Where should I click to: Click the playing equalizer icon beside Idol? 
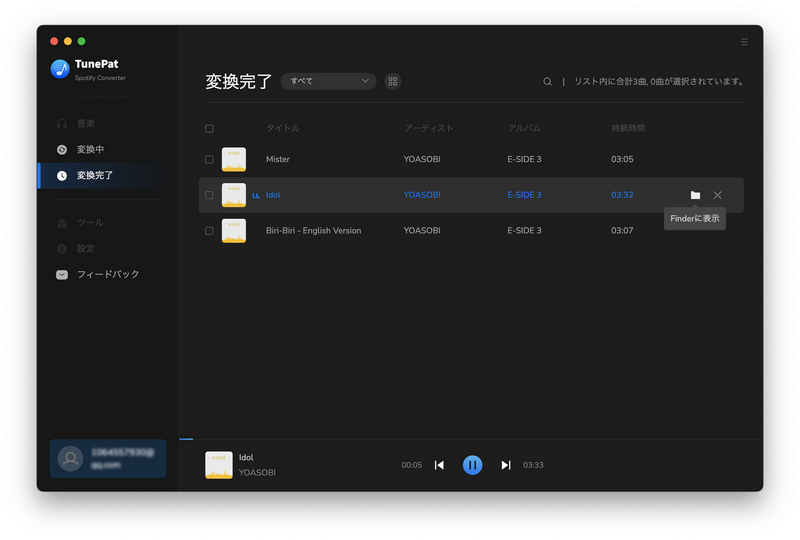point(256,195)
